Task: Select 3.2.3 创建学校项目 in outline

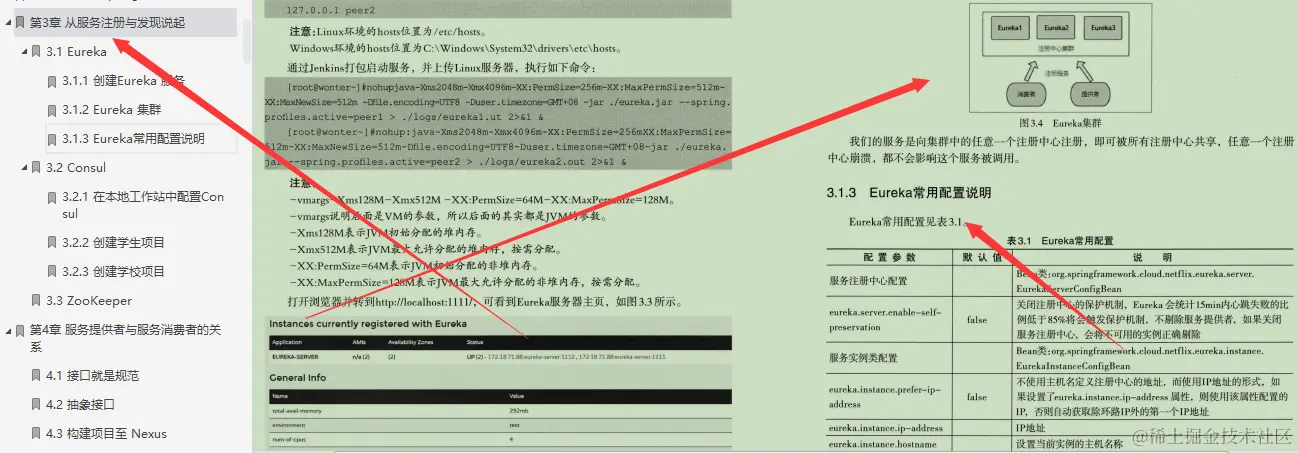Action: point(113,272)
